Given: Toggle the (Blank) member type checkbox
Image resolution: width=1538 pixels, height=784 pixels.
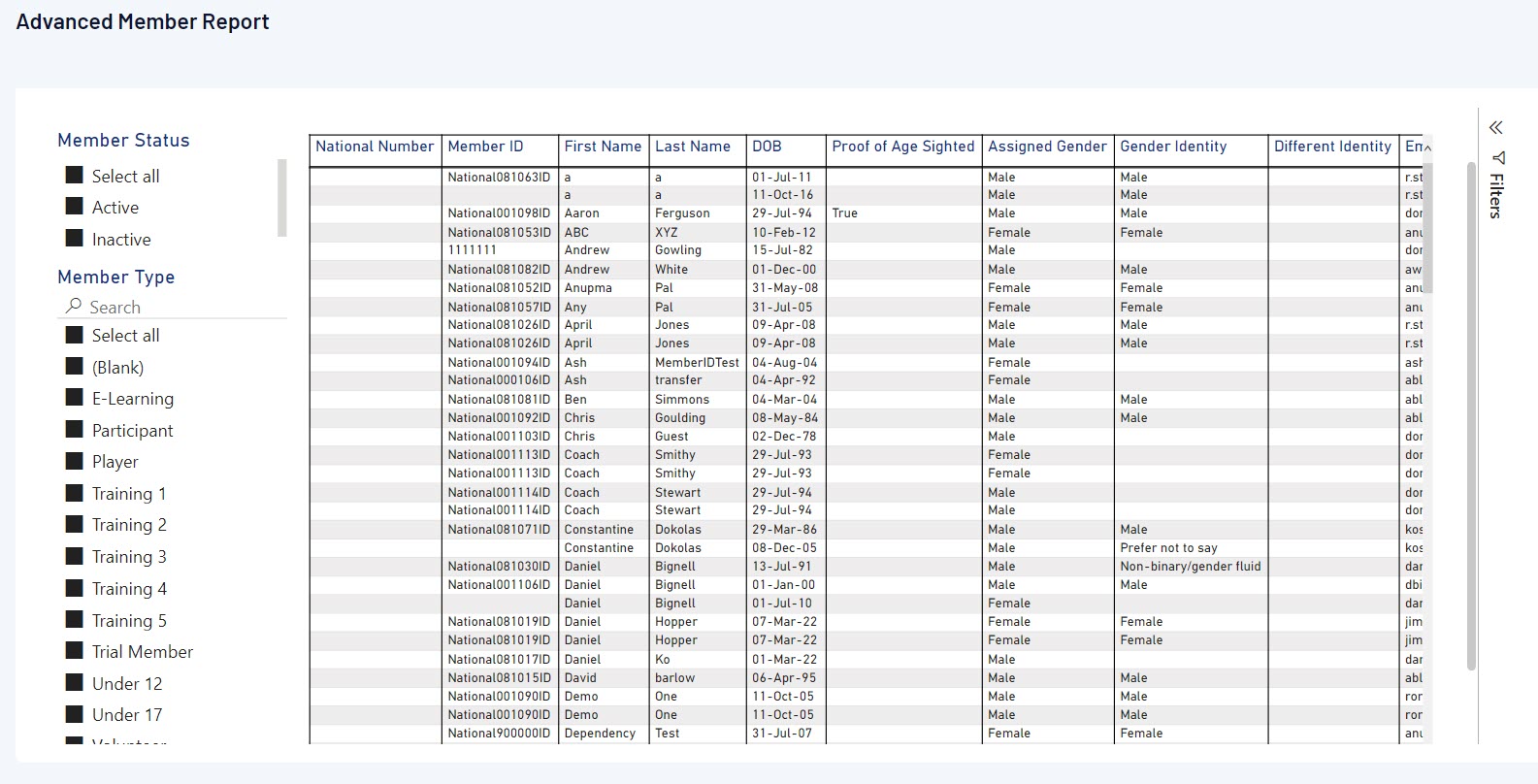Looking at the screenshot, I should 75,366.
